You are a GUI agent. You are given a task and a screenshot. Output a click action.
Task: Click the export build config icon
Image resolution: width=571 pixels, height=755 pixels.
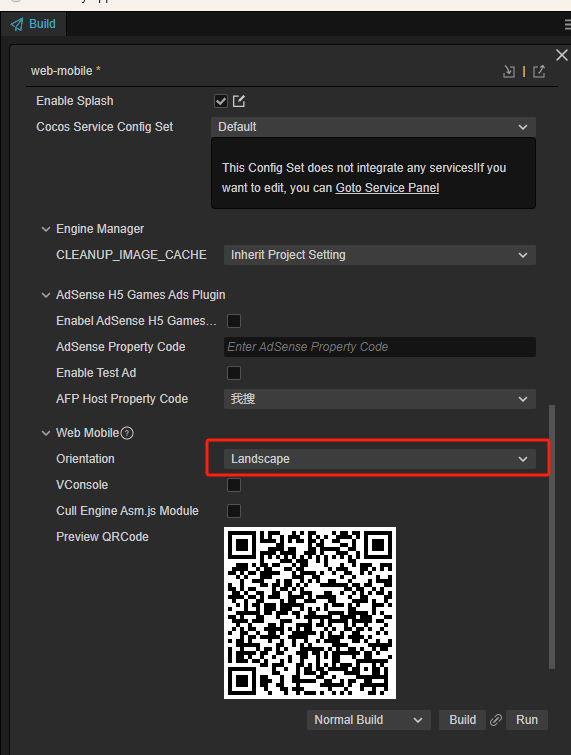pyautogui.click(x=539, y=72)
